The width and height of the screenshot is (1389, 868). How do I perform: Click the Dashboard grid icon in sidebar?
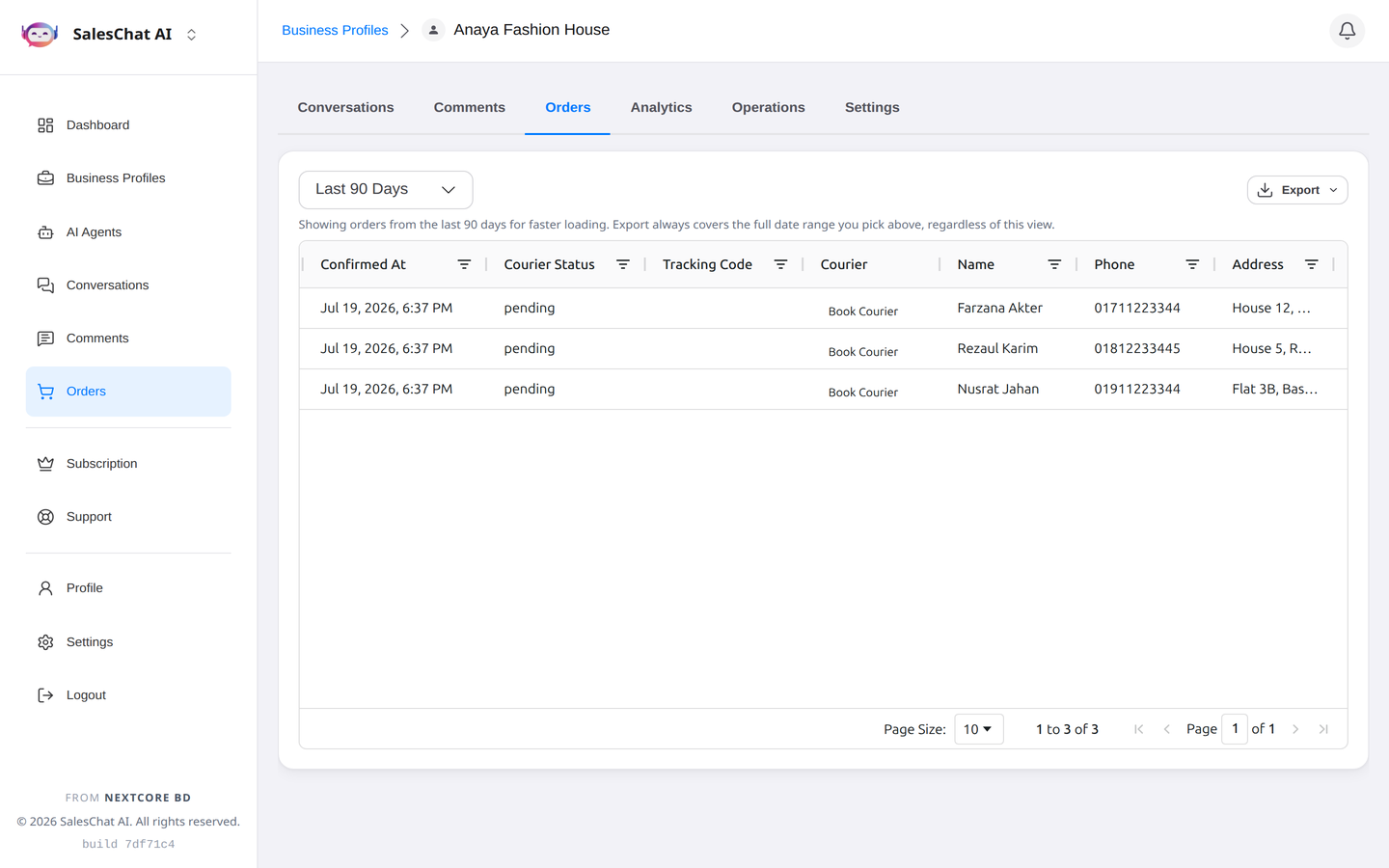(x=45, y=125)
